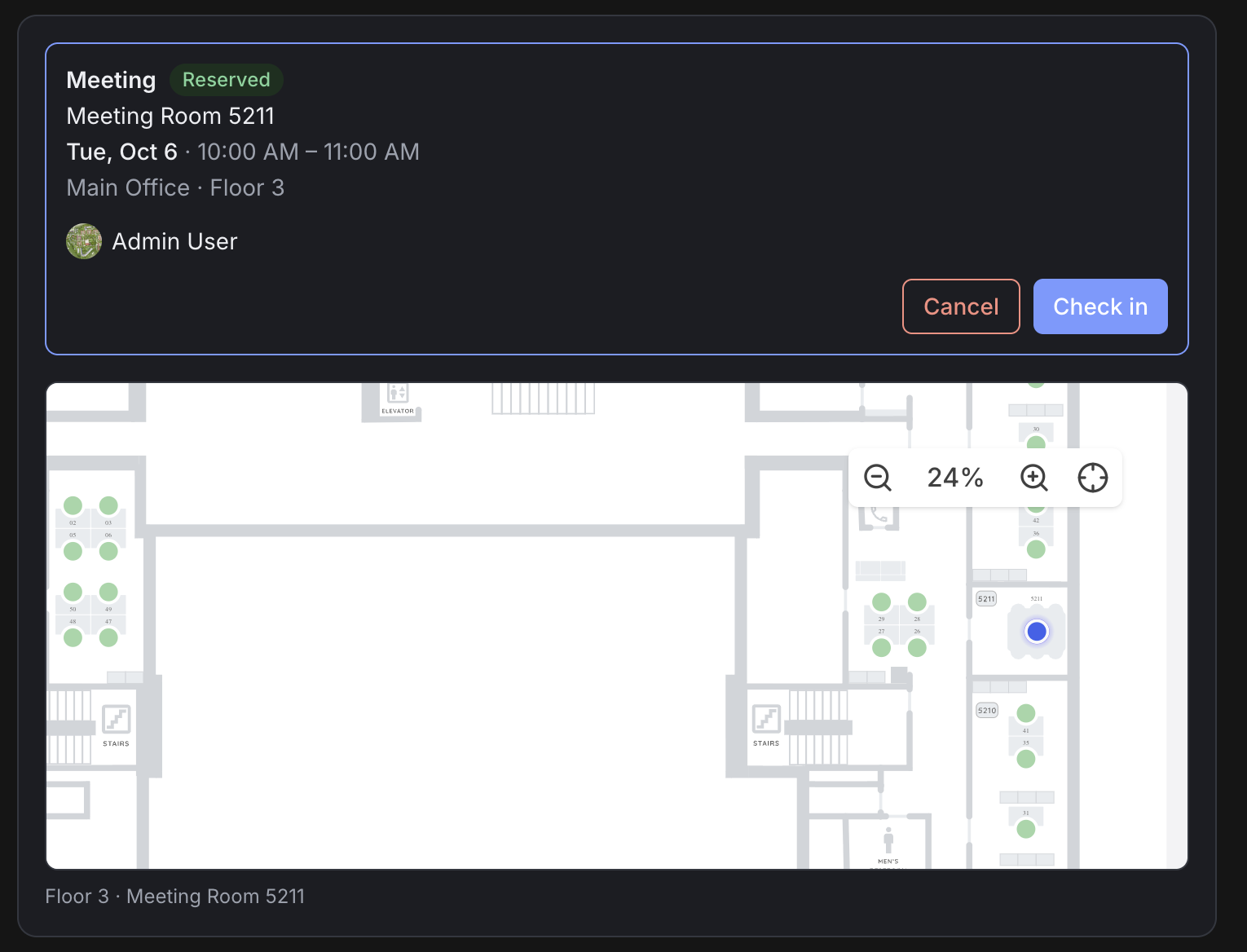Click the Floor 3 · Meeting Room 5211 caption
This screenshot has width=1247, height=952.
click(x=174, y=897)
